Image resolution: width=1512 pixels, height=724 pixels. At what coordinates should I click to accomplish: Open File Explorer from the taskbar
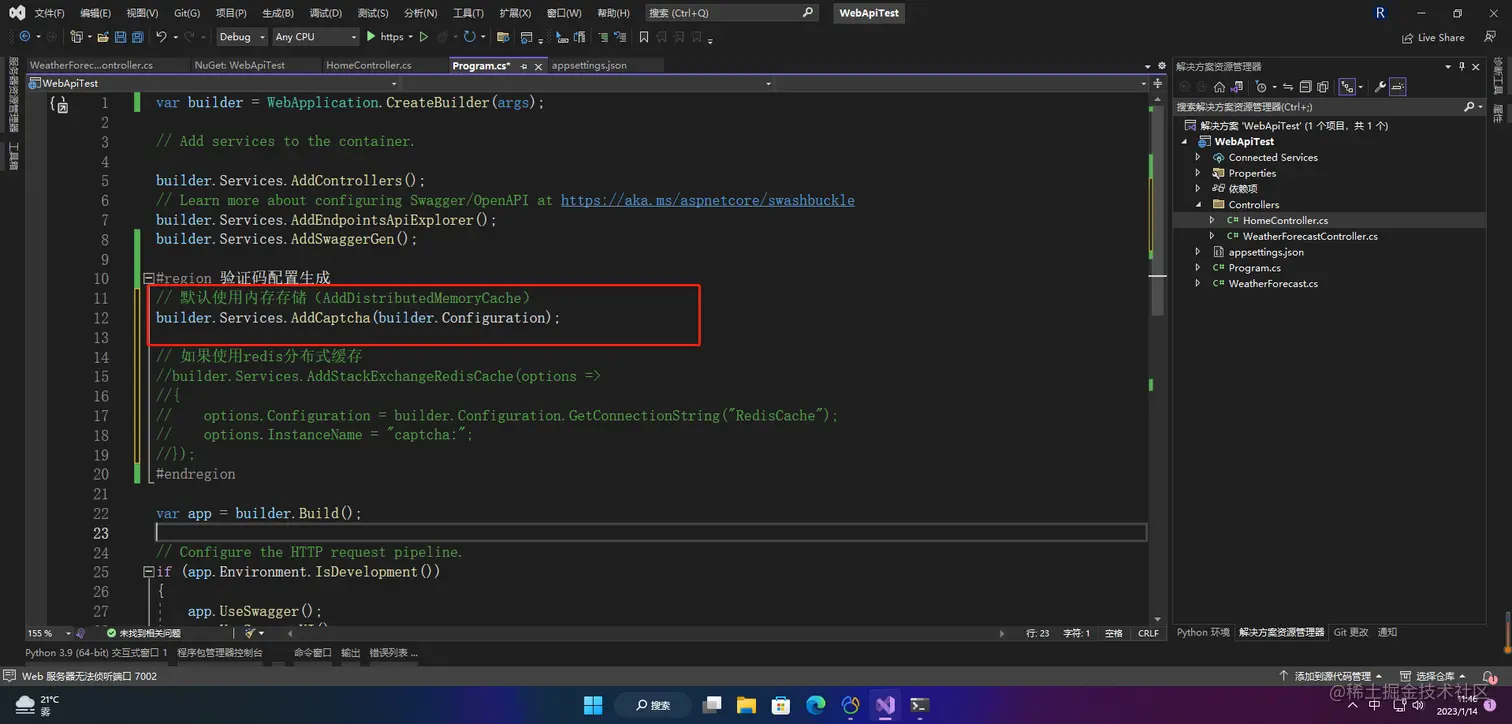[747, 704]
